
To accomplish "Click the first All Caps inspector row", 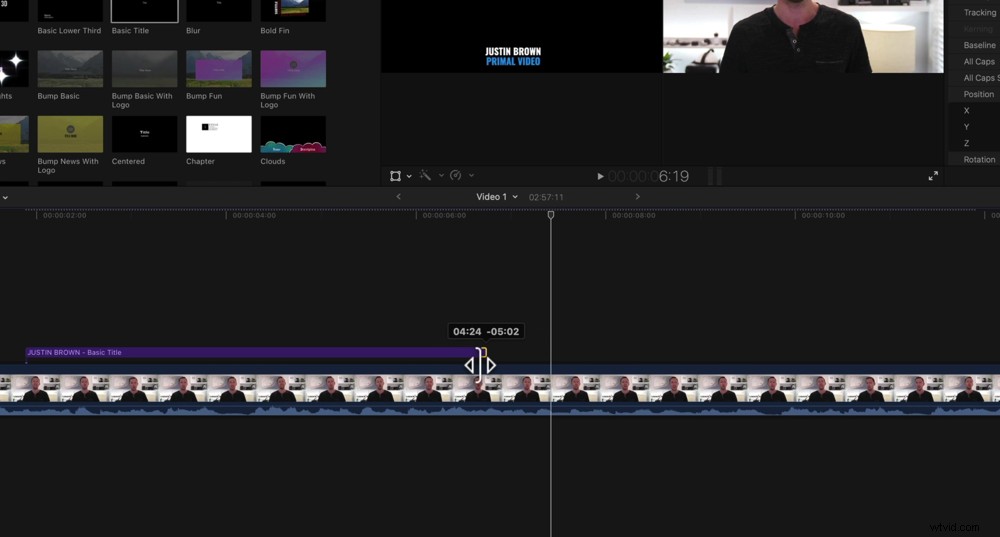I will click(978, 62).
